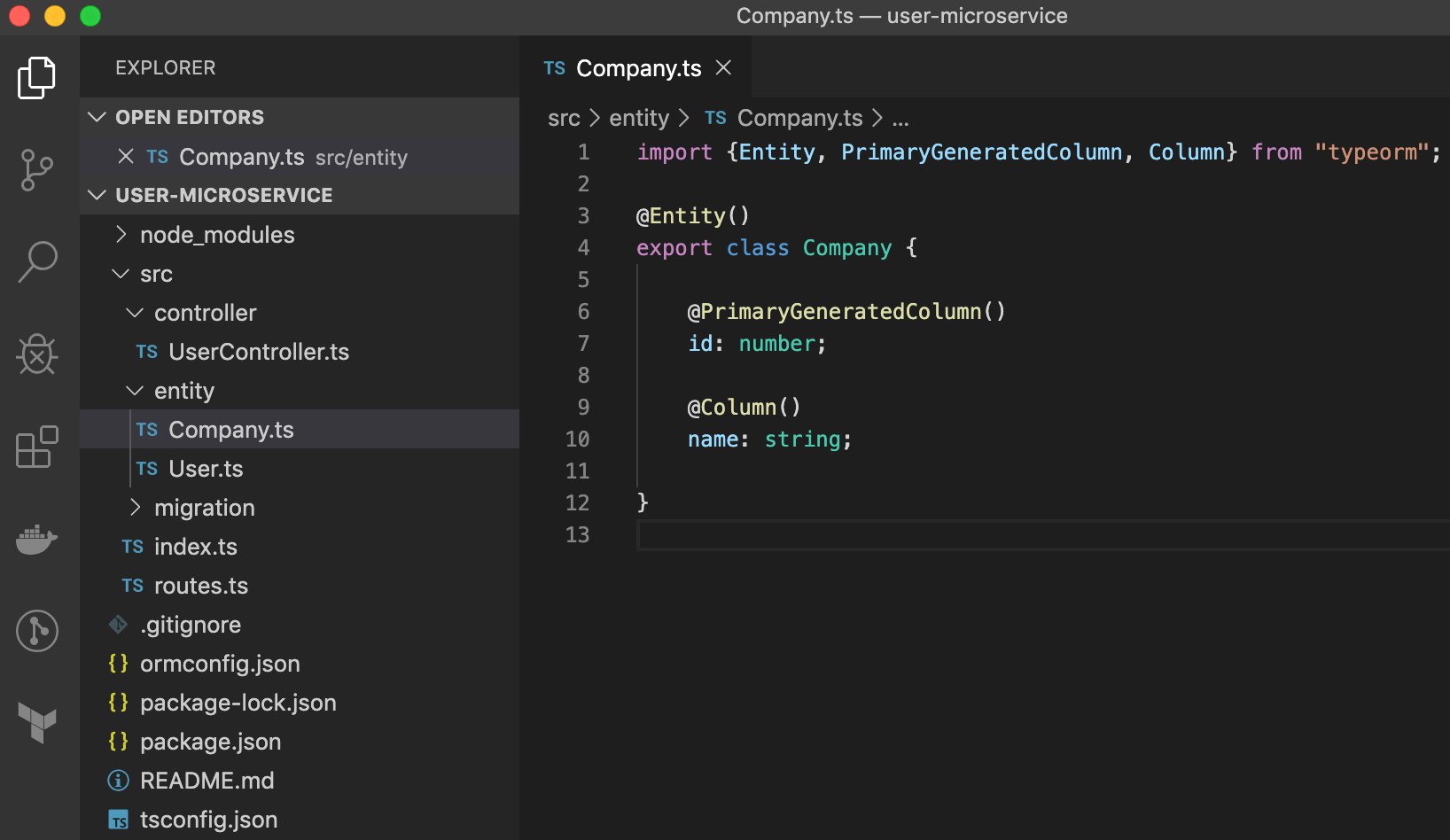1450x840 pixels.
Task: Click the TypeScript icon beside UserController.ts
Action: (x=146, y=351)
